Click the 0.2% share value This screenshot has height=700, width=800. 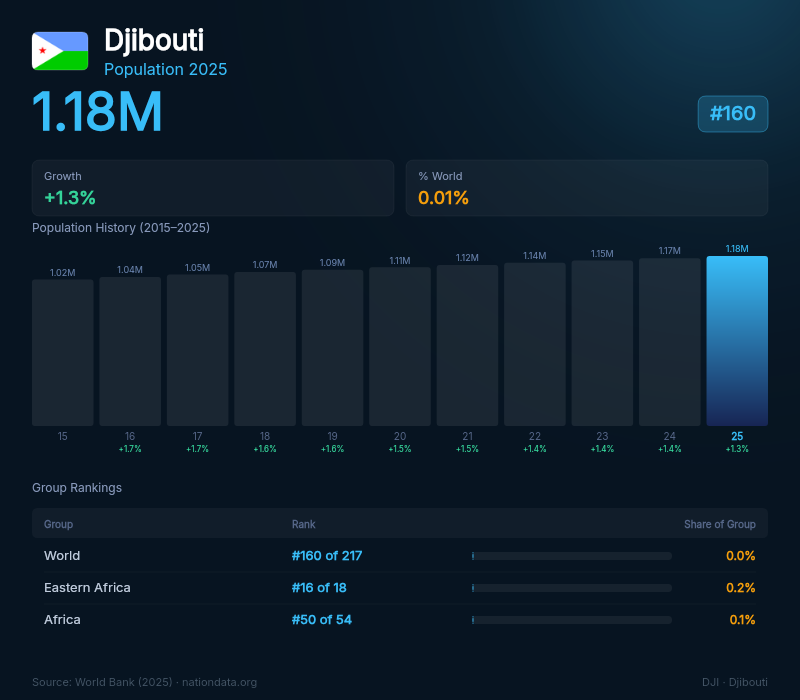[x=740, y=588]
